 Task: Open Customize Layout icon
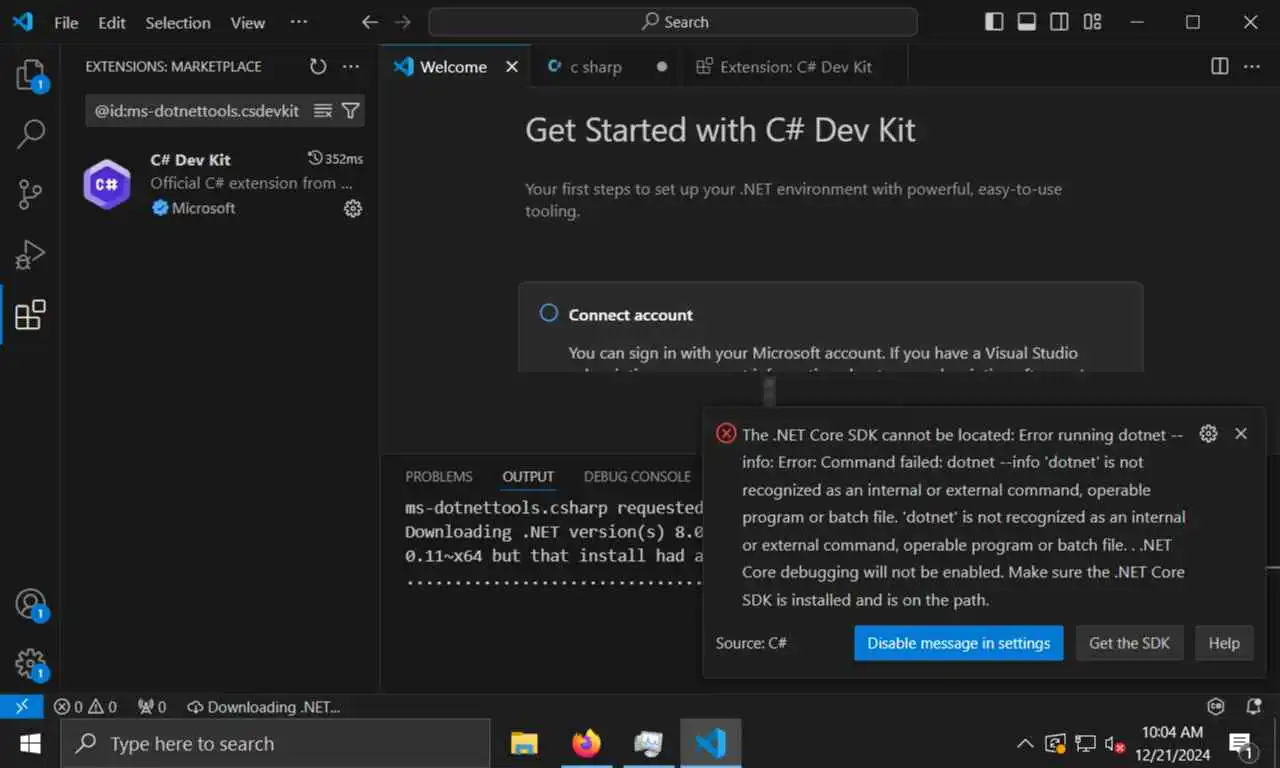coord(1092,22)
